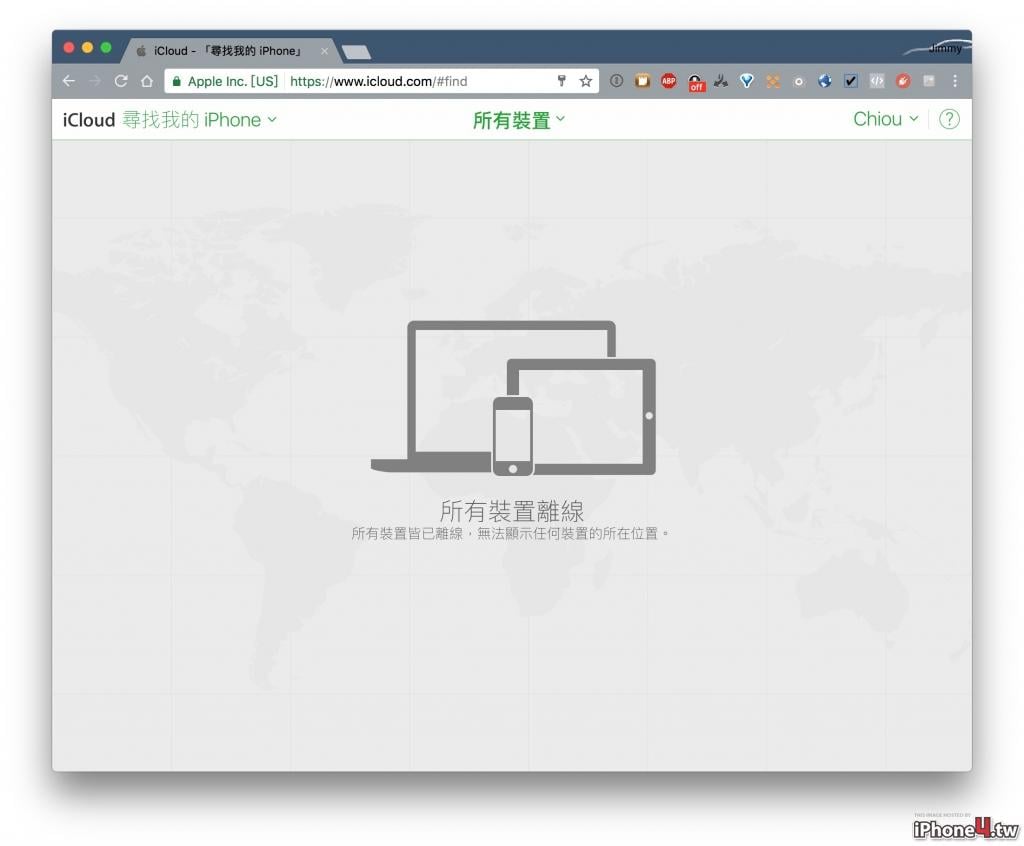Image resolution: width=1024 pixels, height=846 pixels.
Task: Reload the iCloud page
Action: coord(121,81)
